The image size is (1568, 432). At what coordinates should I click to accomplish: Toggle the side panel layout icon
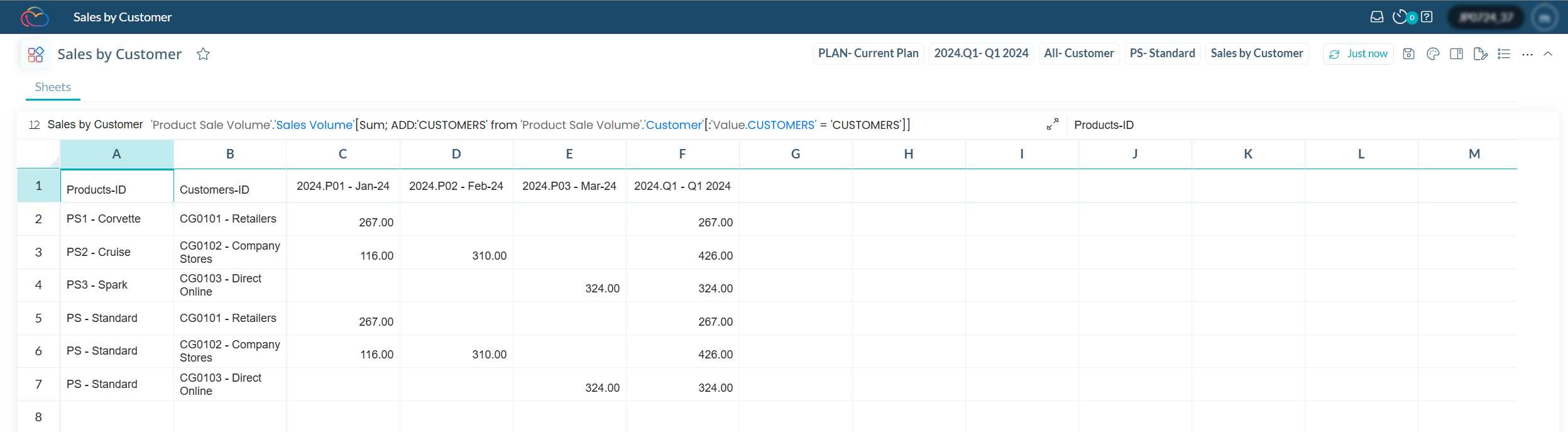click(x=1456, y=54)
